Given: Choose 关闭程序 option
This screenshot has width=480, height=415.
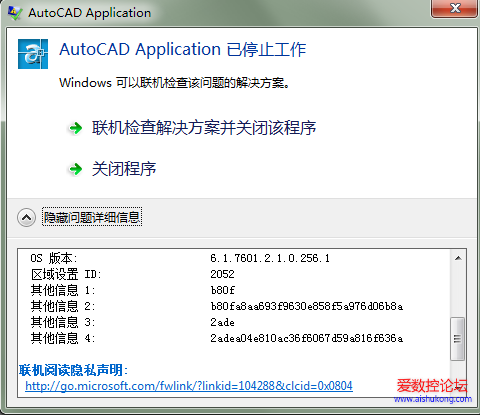Looking at the screenshot, I should pos(124,169).
